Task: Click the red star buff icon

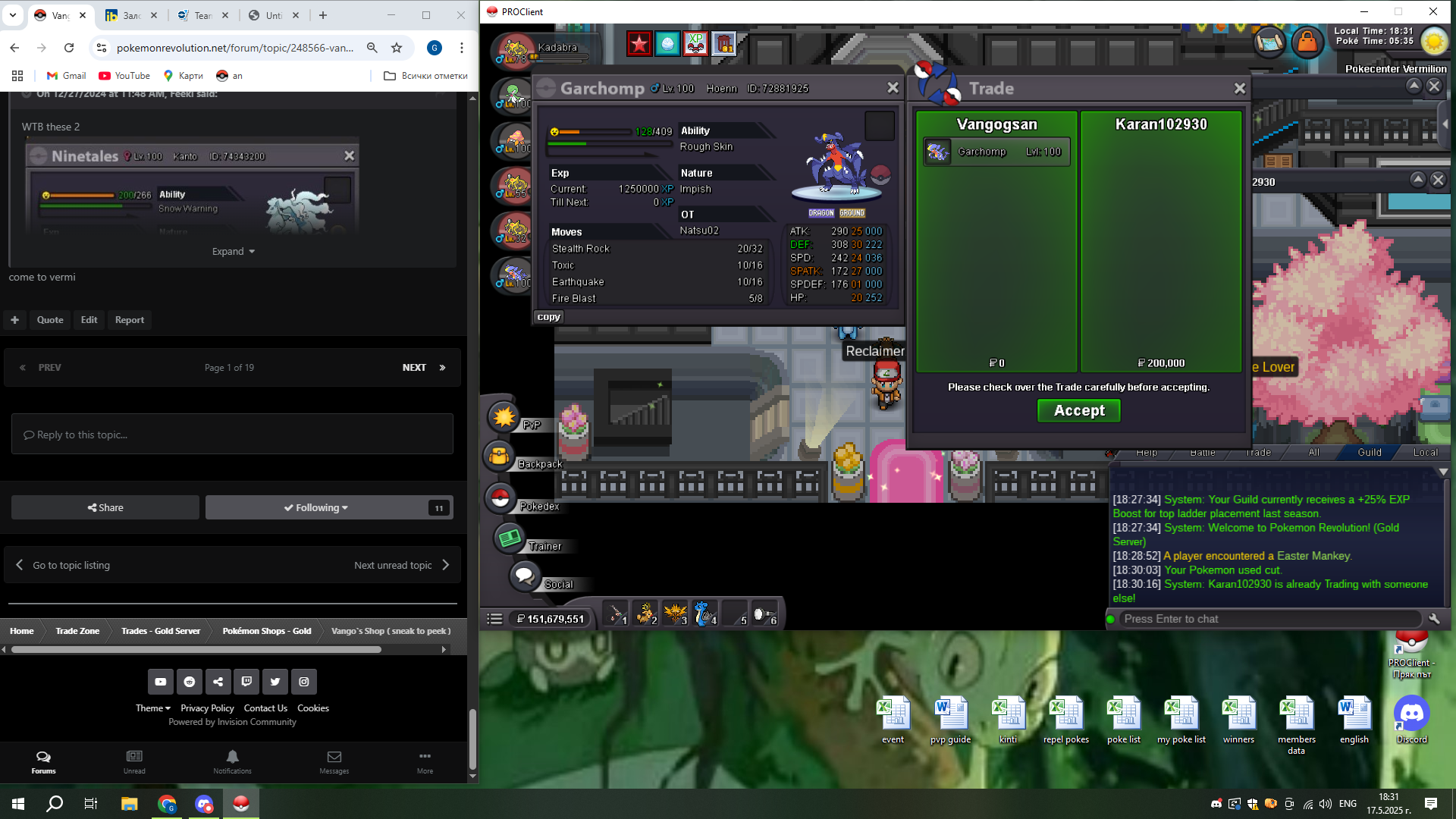Action: click(639, 44)
